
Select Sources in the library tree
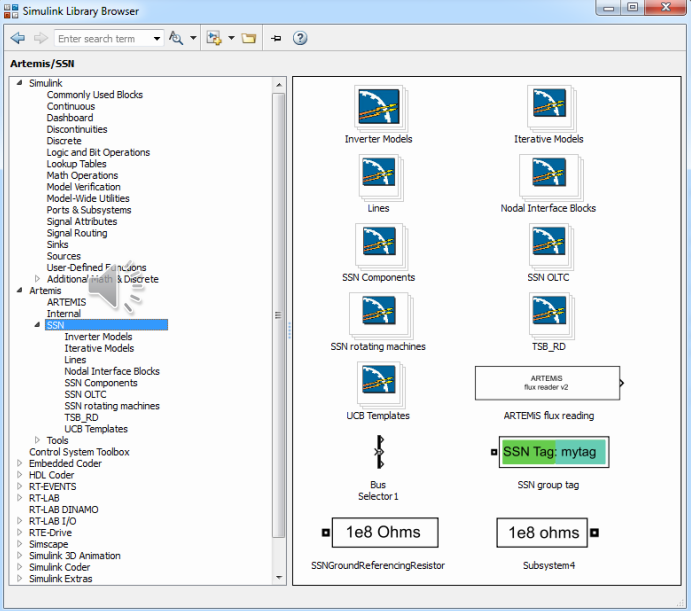(x=64, y=256)
